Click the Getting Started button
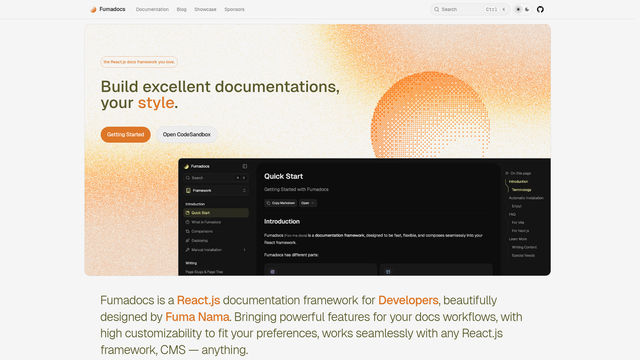Screen dimensions: 640x360 click(x=125, y=134)
